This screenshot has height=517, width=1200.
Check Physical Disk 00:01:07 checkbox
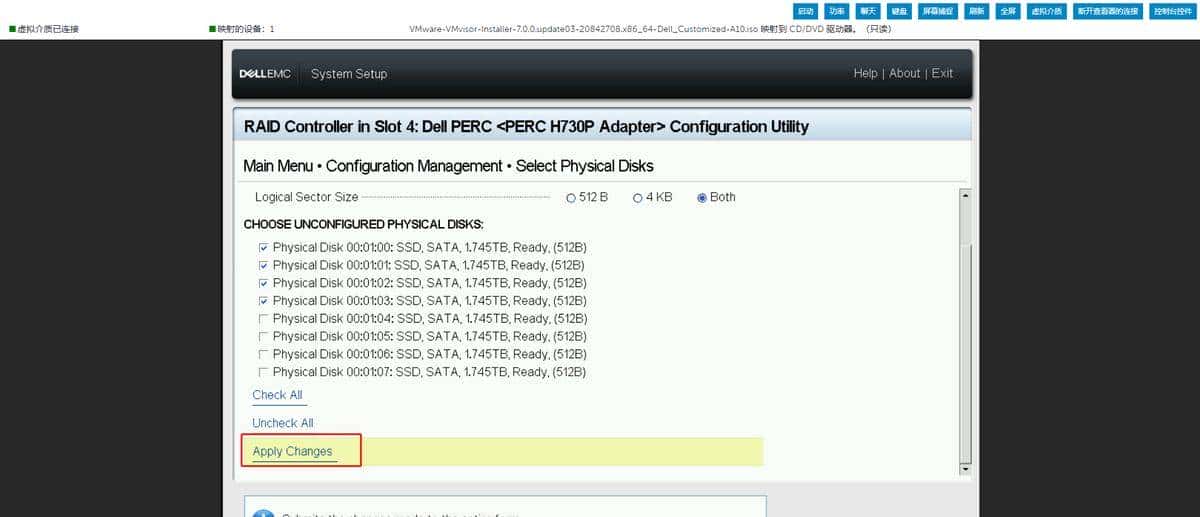[x=263, y=372]
